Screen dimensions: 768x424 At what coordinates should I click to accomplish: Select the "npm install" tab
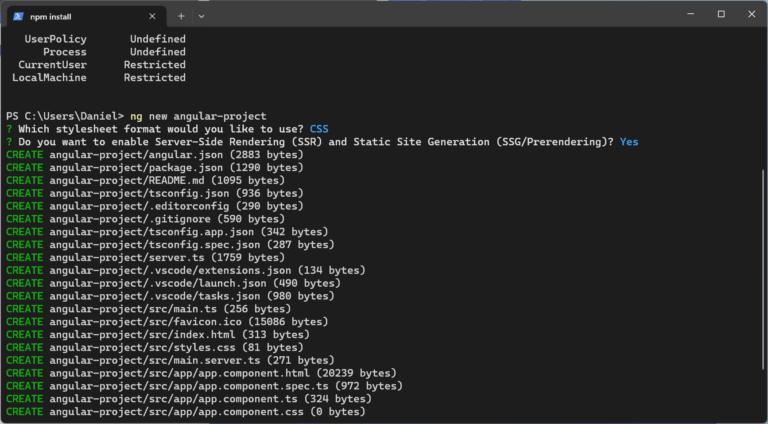(88, 16)
